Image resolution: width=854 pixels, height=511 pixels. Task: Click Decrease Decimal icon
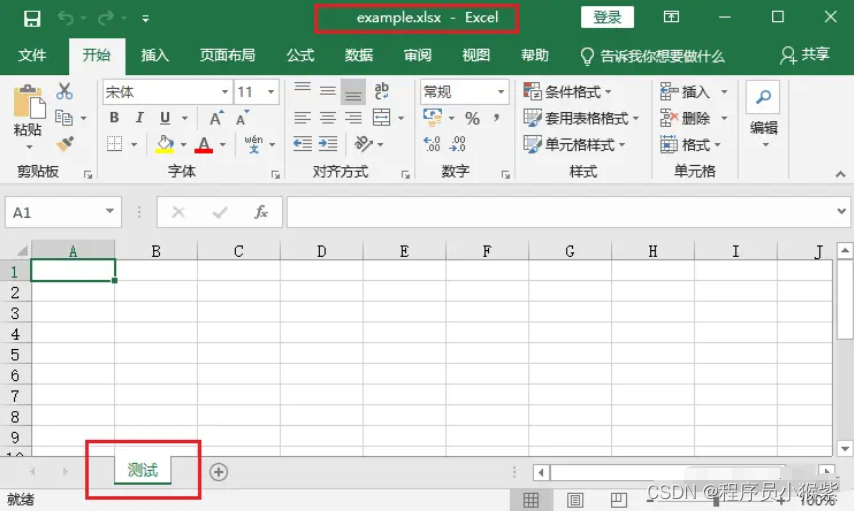pos(458,144)
